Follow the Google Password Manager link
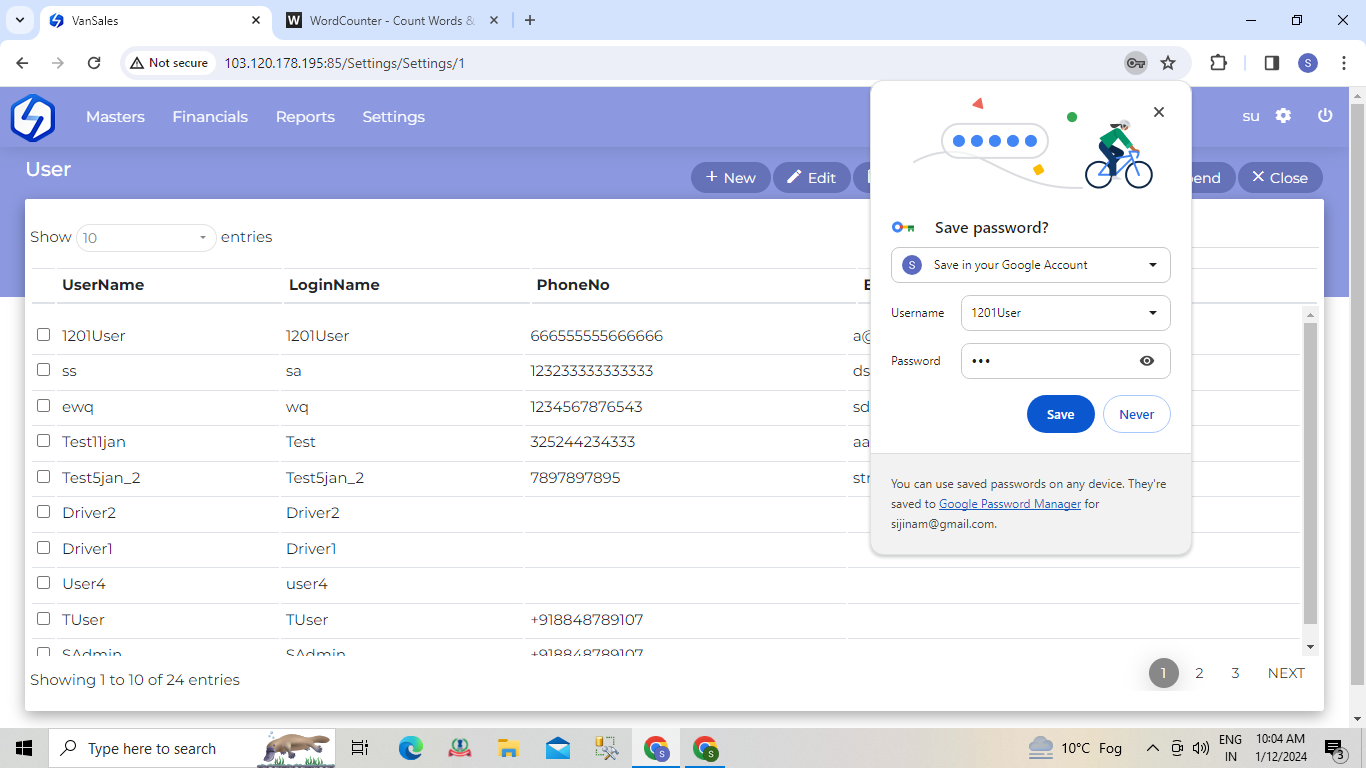 point(1010,504)
